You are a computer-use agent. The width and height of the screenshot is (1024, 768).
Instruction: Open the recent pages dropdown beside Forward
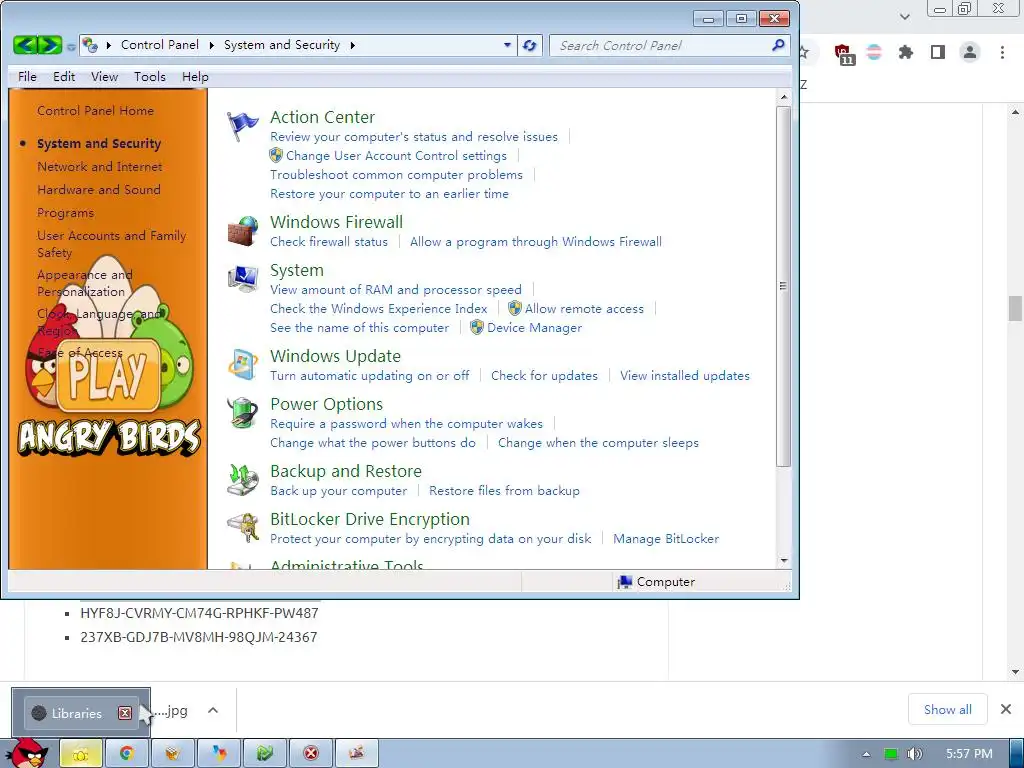(71, 47)
